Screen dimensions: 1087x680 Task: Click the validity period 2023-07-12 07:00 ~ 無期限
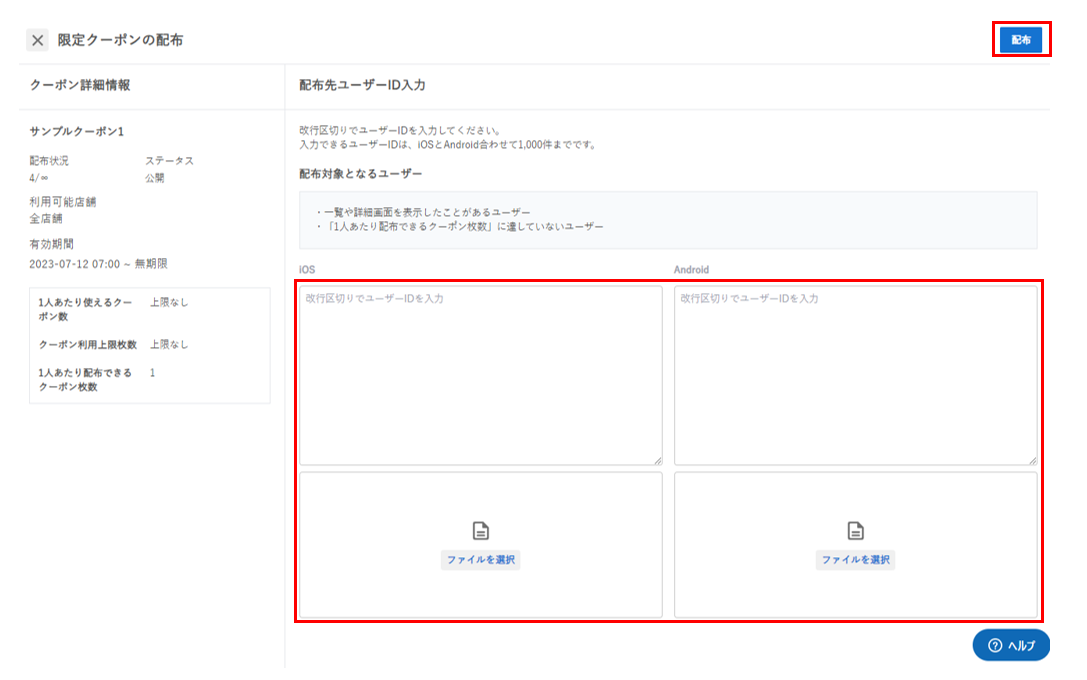(x=98, y=263)
